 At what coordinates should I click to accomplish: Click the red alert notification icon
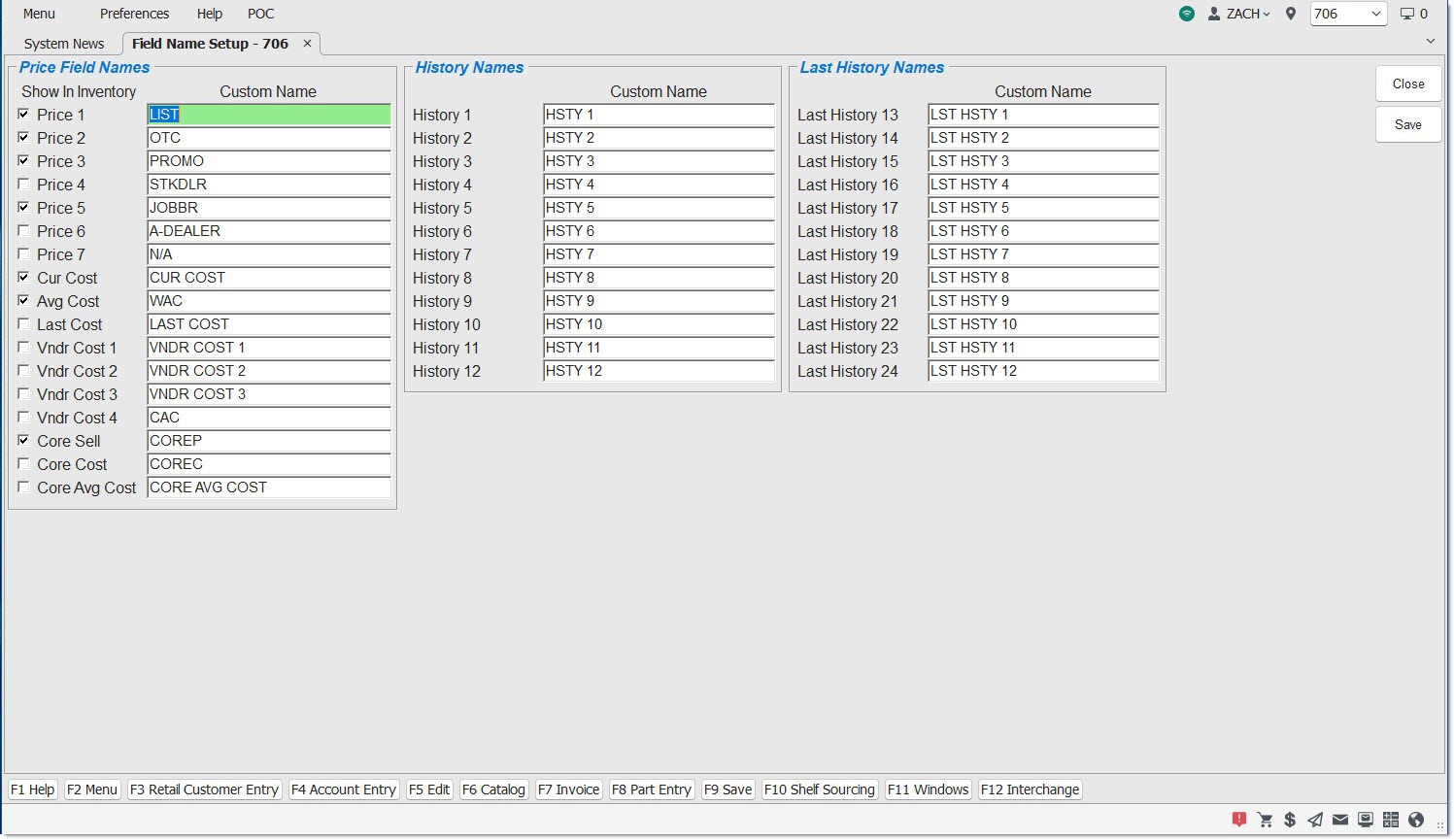click(1239, 820)
